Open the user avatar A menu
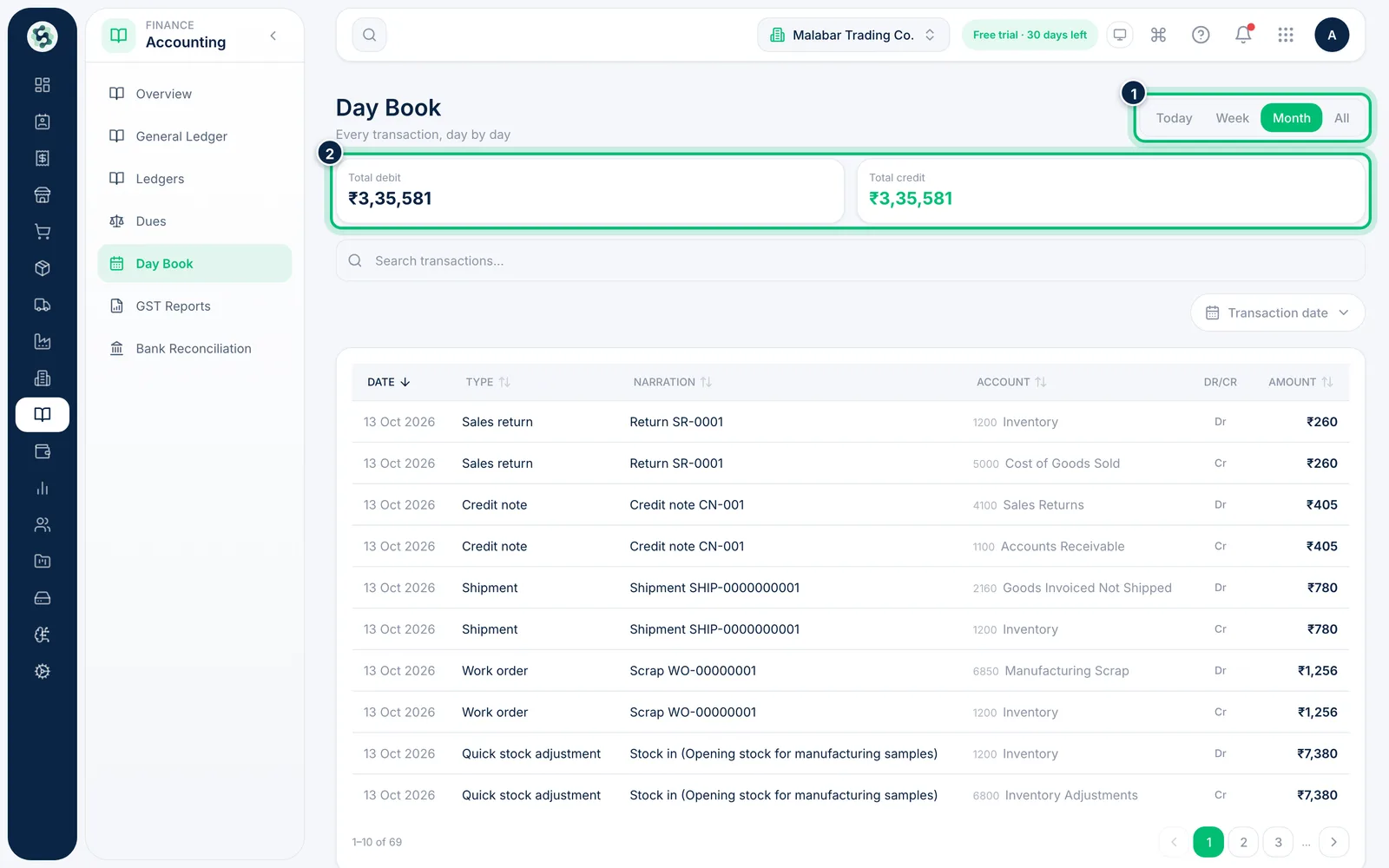Screen dimensions: 1389x868 tap(1332, 35)
